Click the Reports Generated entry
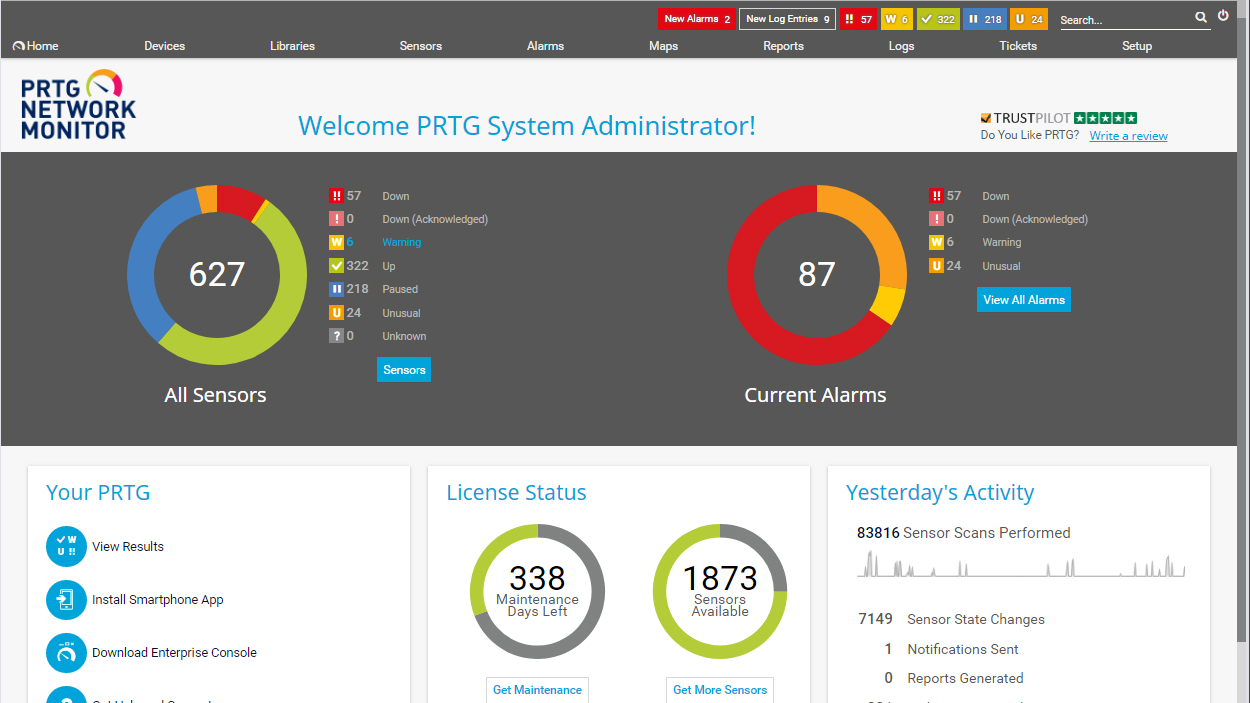The image size is (1250, 703). pyautogui.click(x=954, y=678)
